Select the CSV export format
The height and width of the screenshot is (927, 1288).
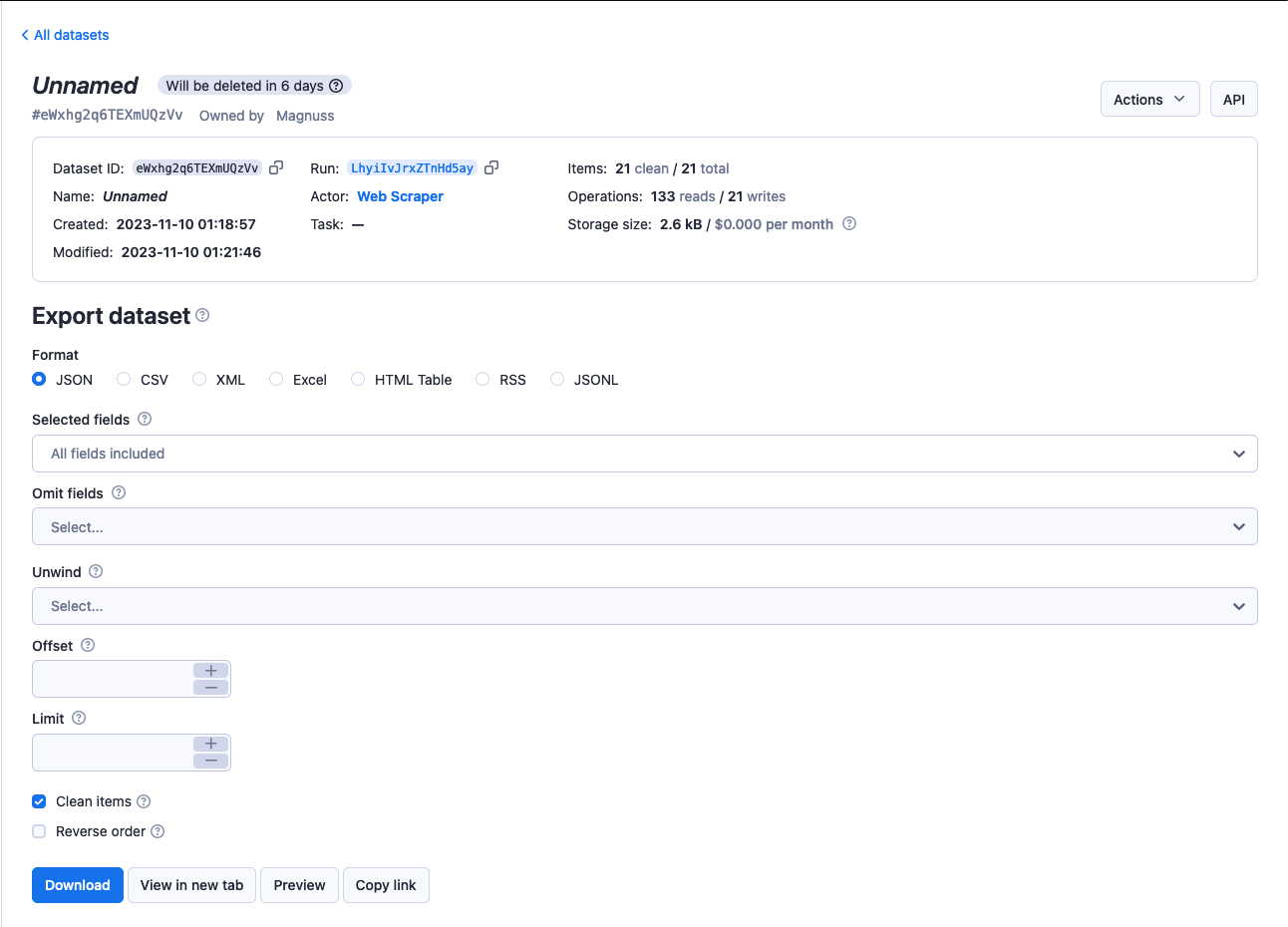(x=124, y=379)
